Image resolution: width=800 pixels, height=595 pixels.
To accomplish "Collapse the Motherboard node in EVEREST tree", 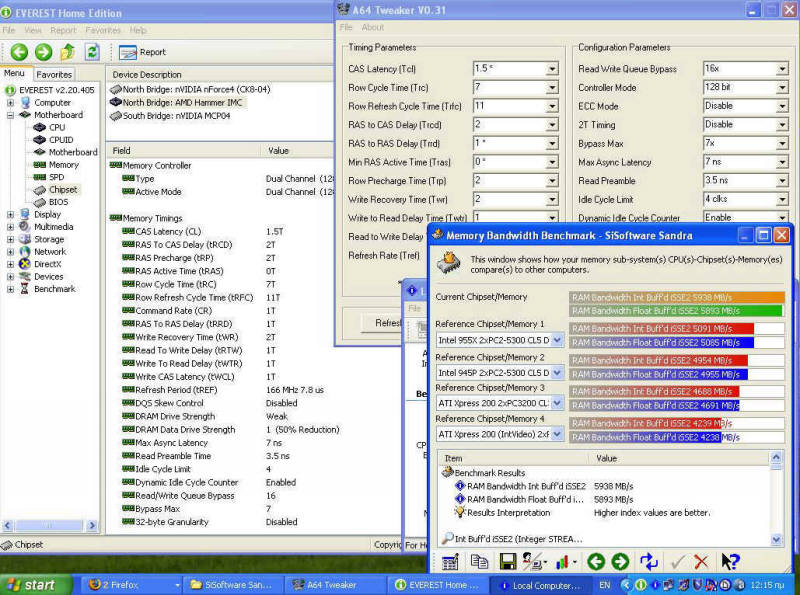I will pos(10,115).
